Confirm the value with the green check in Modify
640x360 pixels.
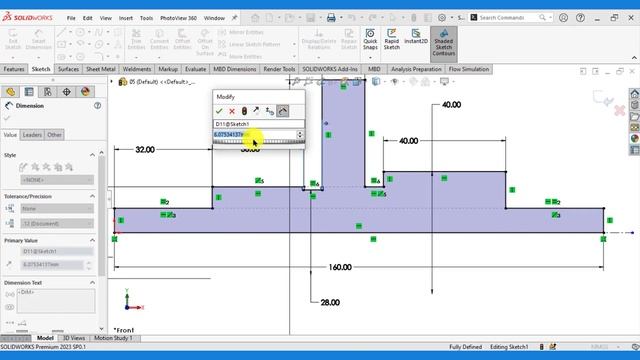(x=219, y=111)
